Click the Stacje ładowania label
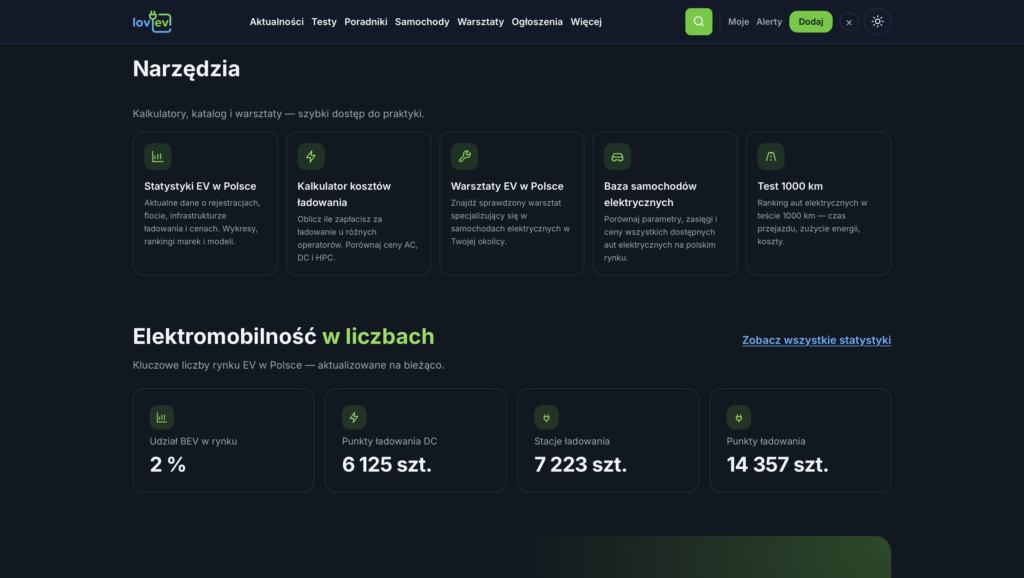The height and width of the screenshot is (578, 1024). click(572, 442)
